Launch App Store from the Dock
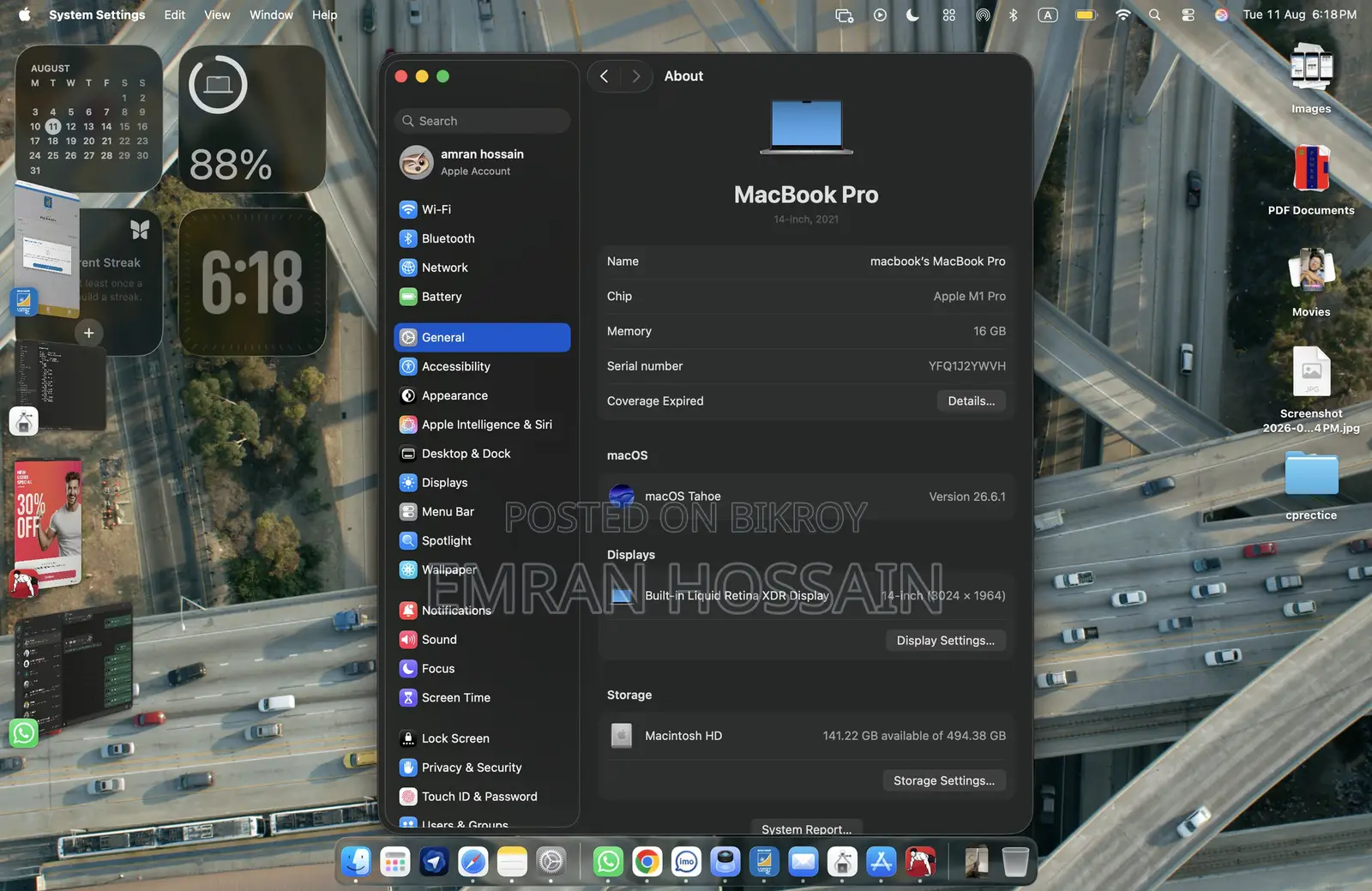Screen dimensions: 1372x891 [x=882, y=861]
